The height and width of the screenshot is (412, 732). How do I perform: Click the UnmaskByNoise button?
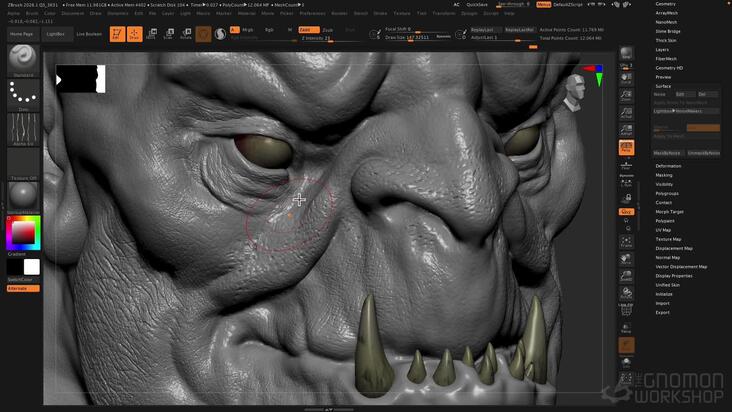click(x=704, y=153)
